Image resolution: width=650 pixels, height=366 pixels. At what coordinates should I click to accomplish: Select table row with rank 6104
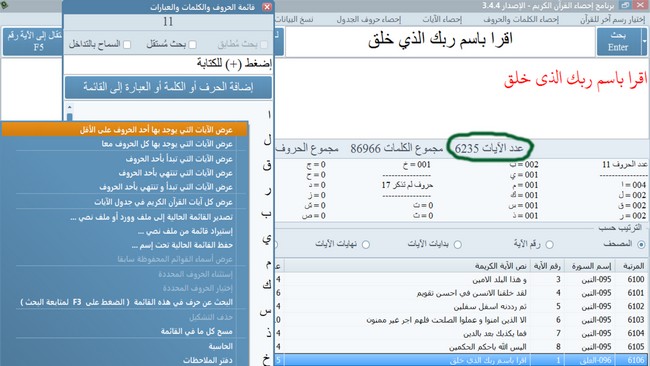pos(462,333)
